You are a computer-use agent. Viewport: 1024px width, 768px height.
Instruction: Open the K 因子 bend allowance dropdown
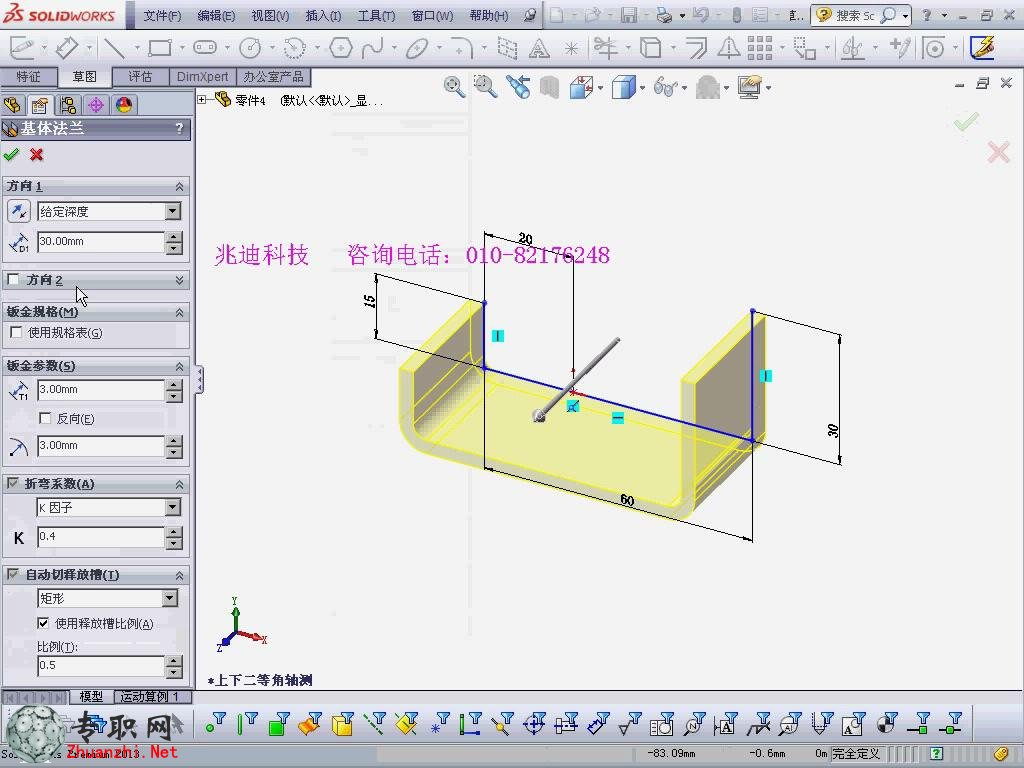172,507
